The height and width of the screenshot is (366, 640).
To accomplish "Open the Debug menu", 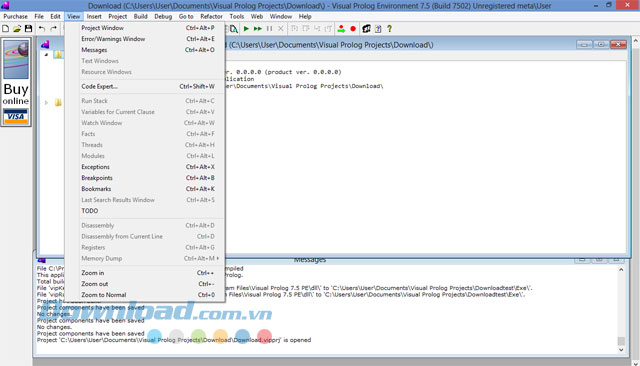I will tap(163, 16).
